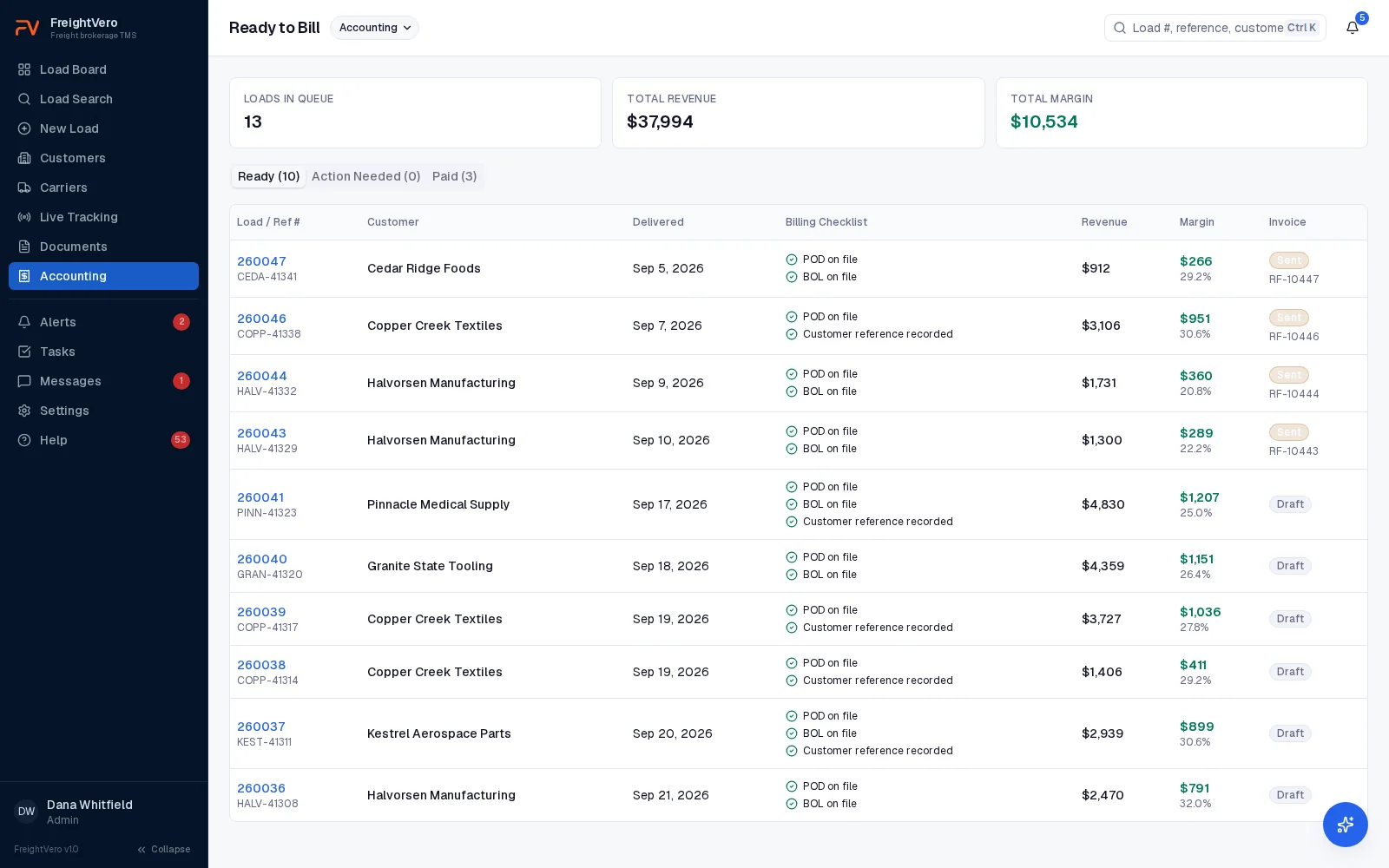Open load 260038

tap(261, 665)
